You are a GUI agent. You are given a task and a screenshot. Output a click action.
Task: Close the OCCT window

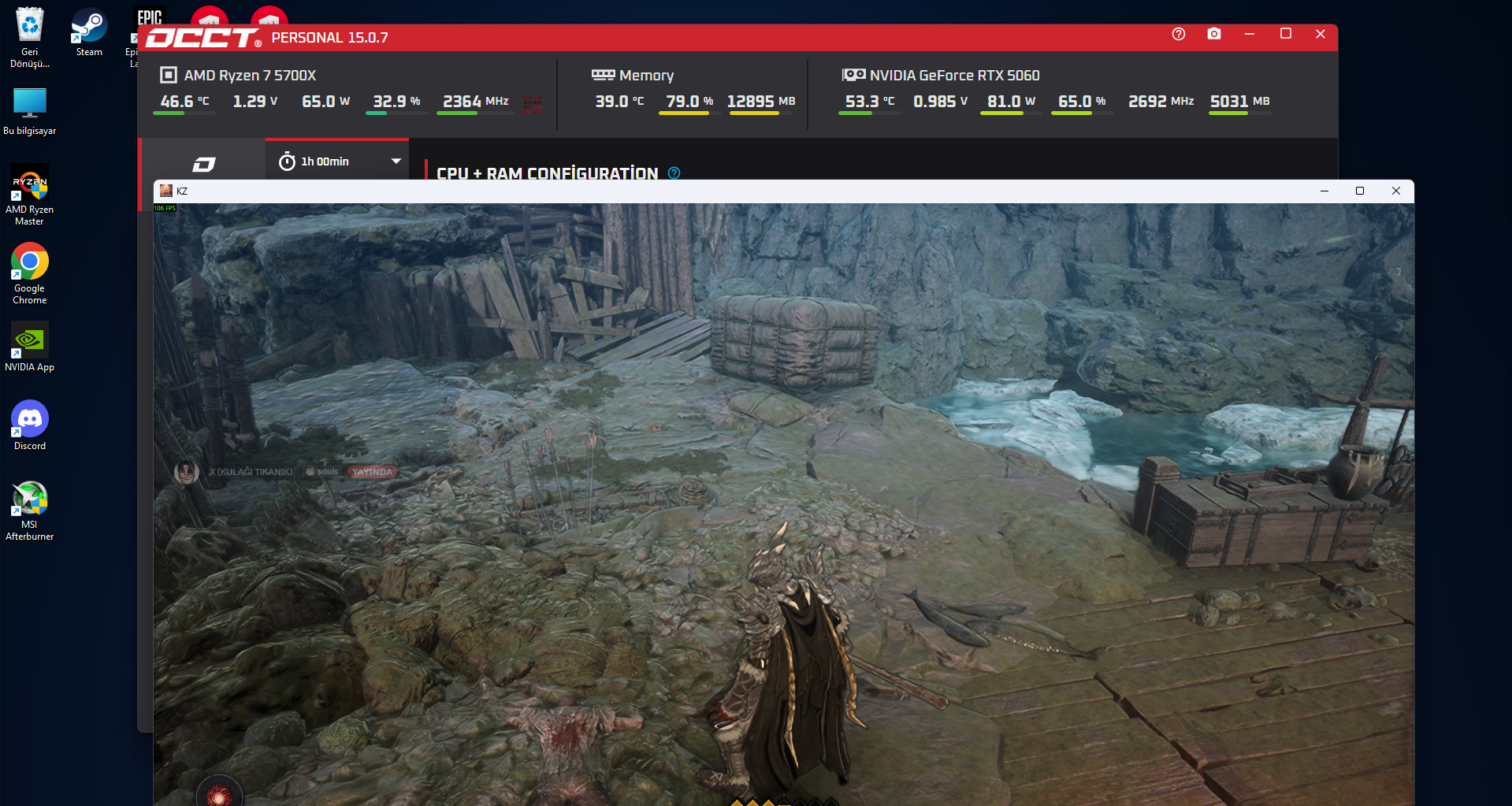[1321, 34]
